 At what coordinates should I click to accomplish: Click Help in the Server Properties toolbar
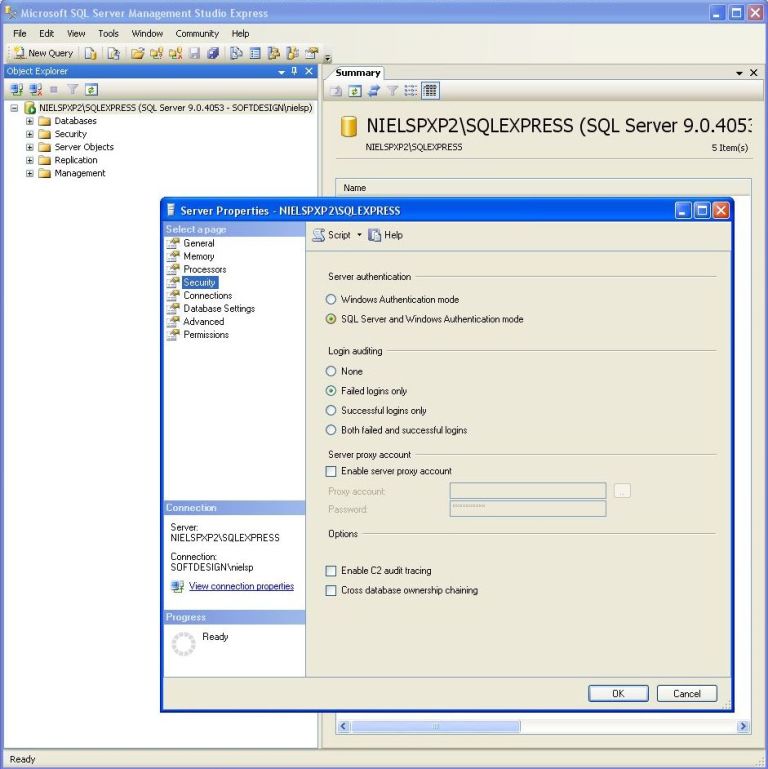(386, 235)
